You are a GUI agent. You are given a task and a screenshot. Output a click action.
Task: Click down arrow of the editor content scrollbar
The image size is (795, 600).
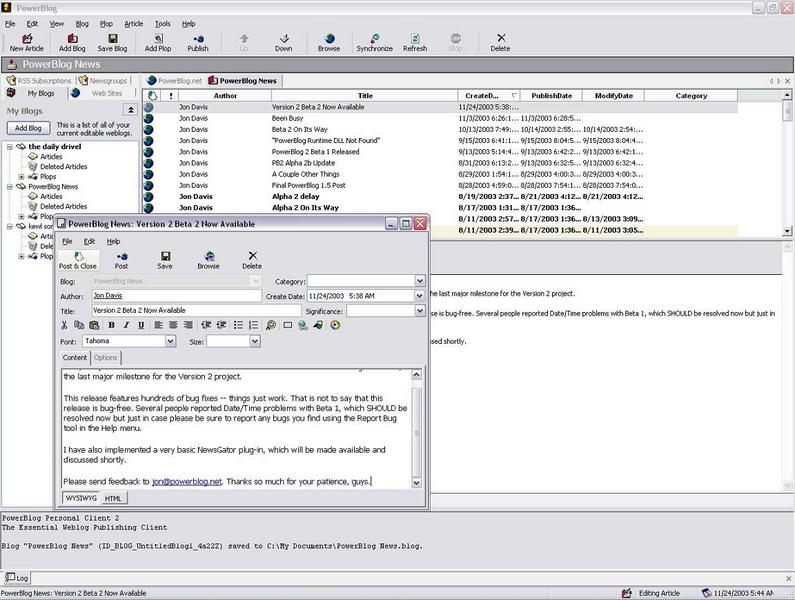[x=416, y=483]
